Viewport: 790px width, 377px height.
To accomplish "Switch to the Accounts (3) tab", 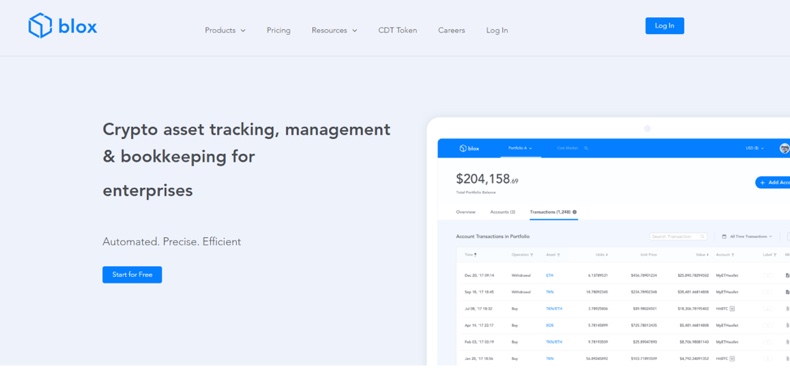I will click(502, 212).
